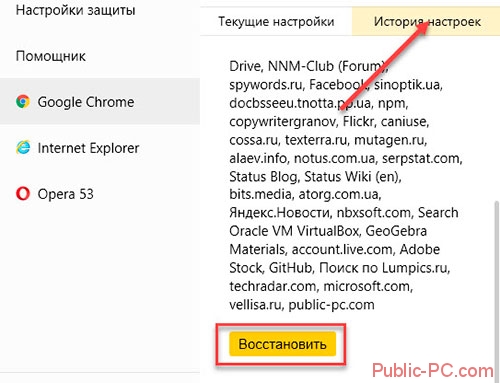Click the text 'alaev.info'
The width and height of the screenshot is (500, 383).
[258, 158]
